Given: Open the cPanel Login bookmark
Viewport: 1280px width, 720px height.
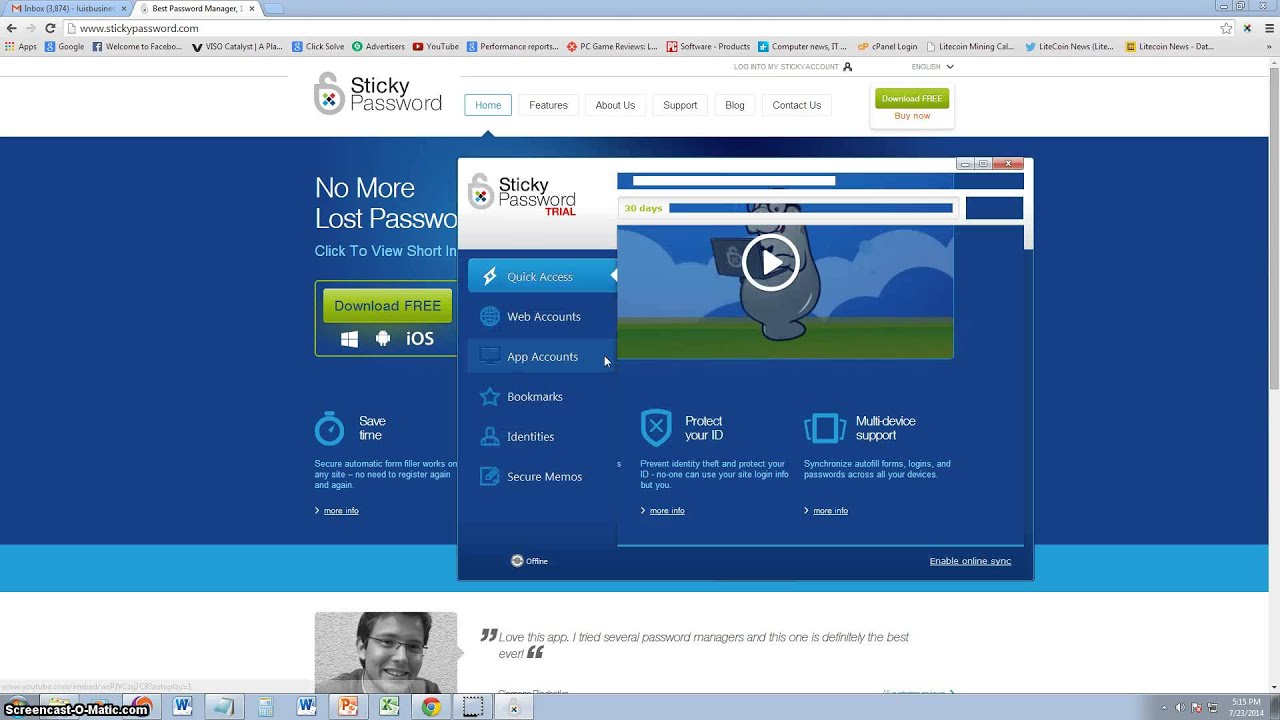Looking at the screenshot, I should (x=887, y=46).
